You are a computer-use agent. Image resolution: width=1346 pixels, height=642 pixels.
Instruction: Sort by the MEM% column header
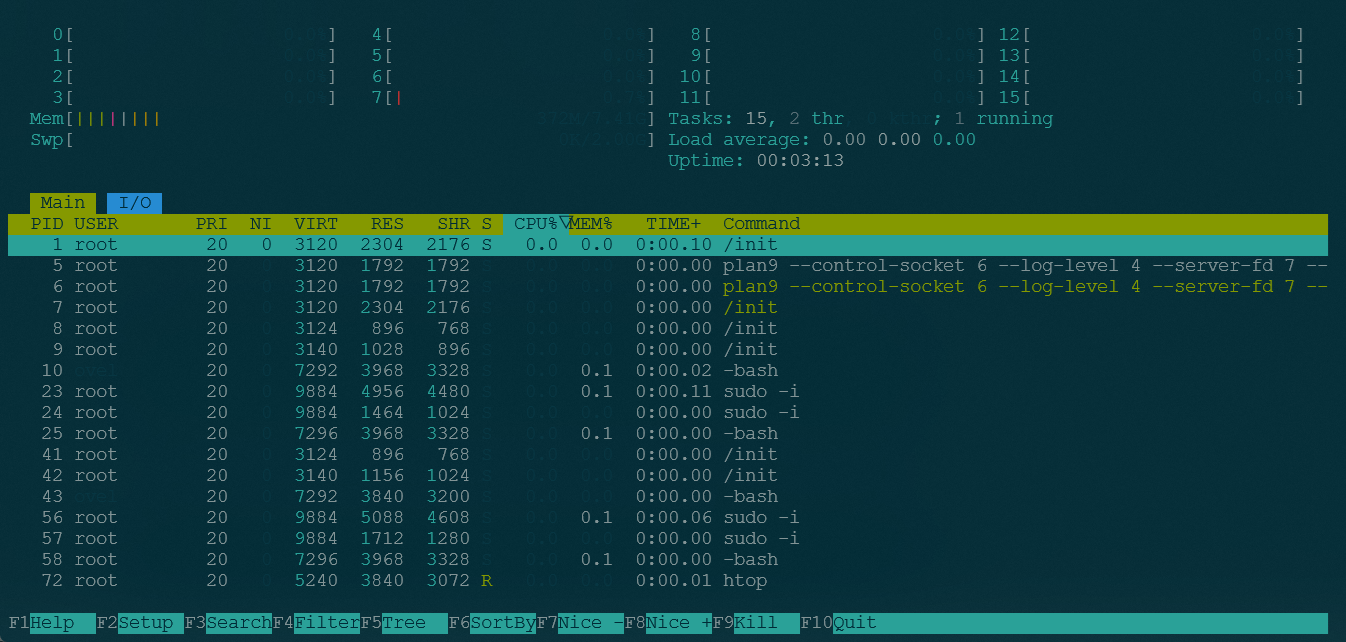pos(590,224)
